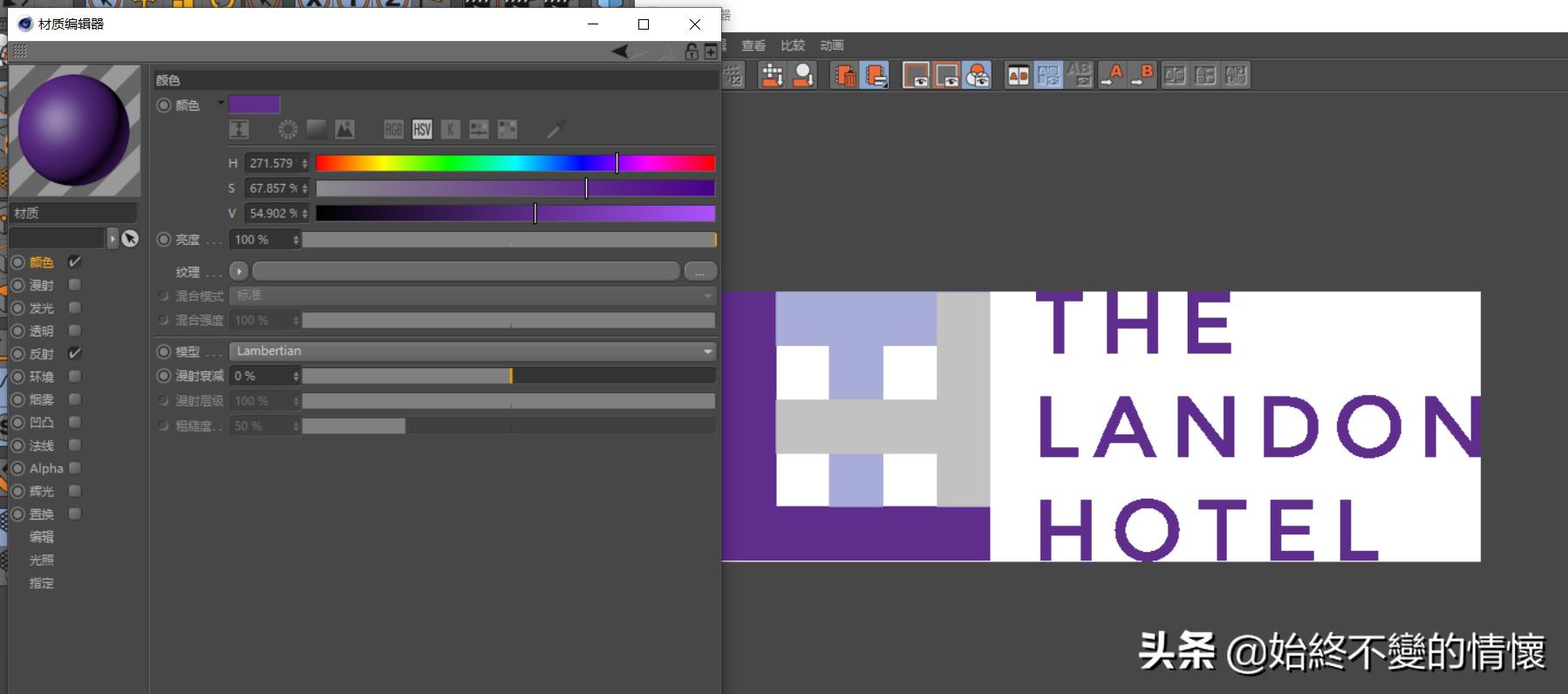
Task: Toggle the color-circles channel display icon
Action: click(x=978, y=75)
